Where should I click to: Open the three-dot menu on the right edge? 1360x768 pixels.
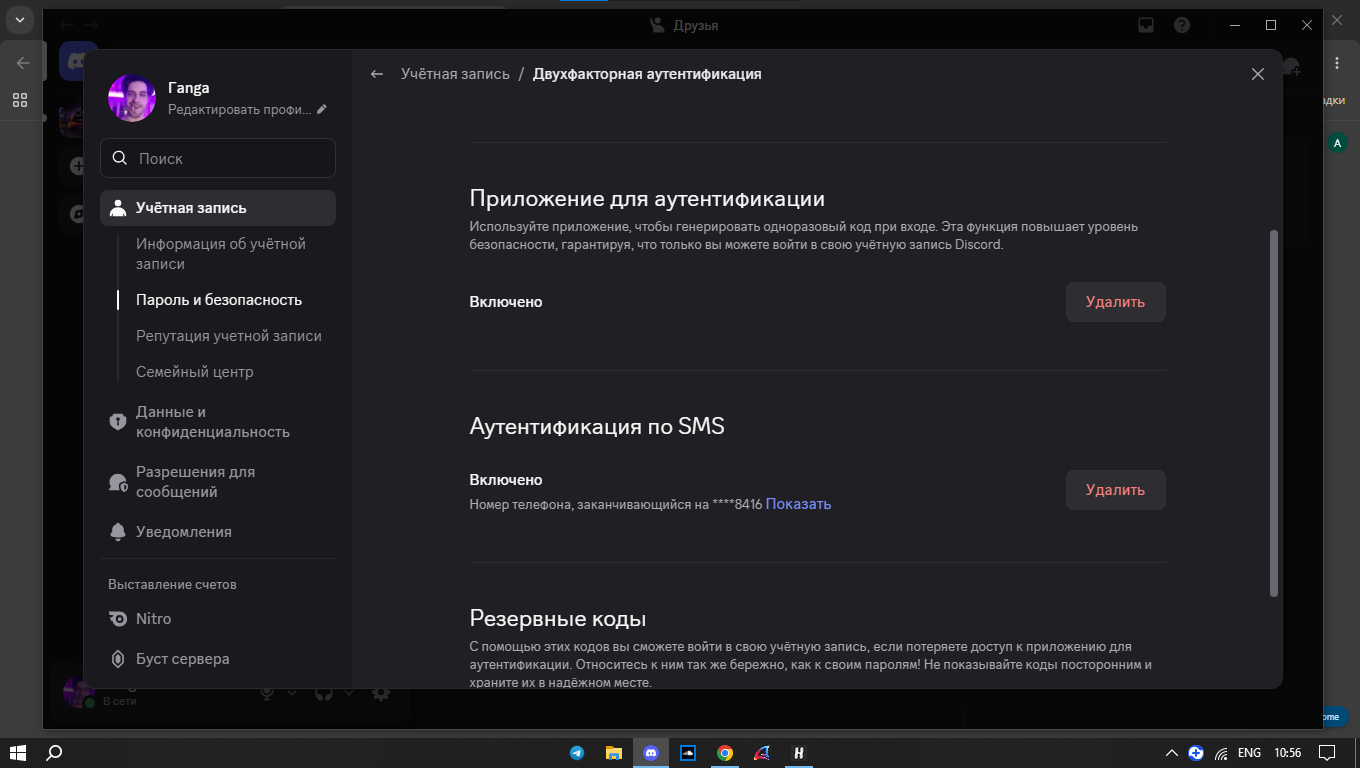(x=1338, y=63)
